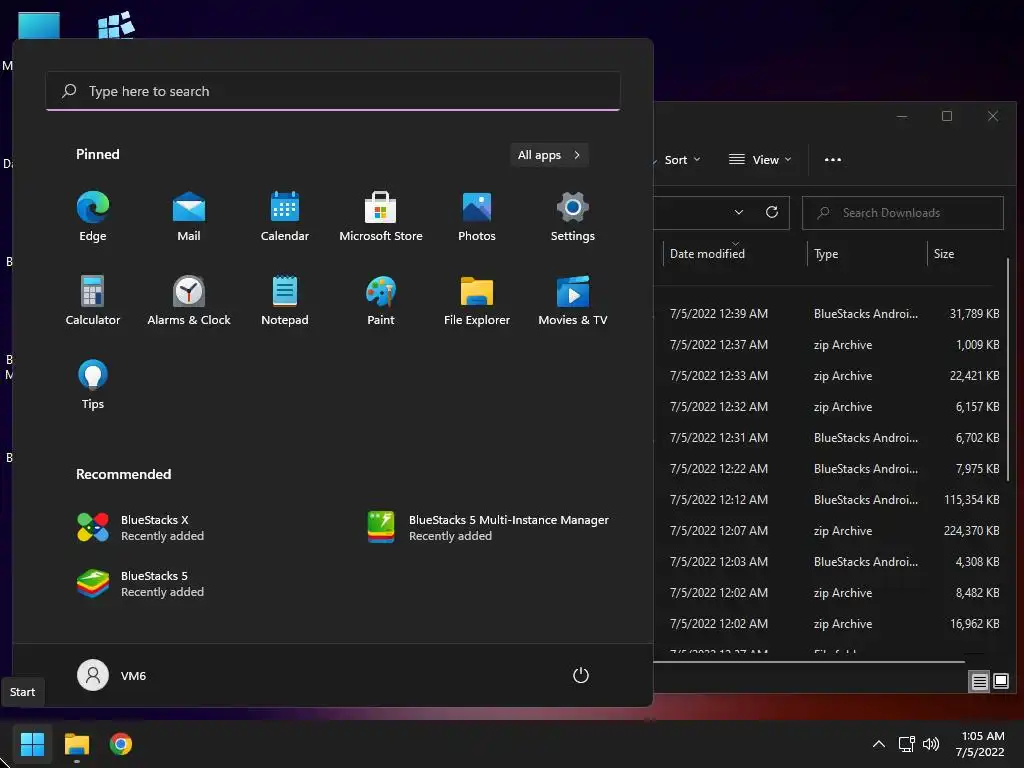Select the file modified 7/5/2022 12:03 AM
This screenshot has width=1024, height=768.
pyautogui.click(x=829, y=562)
